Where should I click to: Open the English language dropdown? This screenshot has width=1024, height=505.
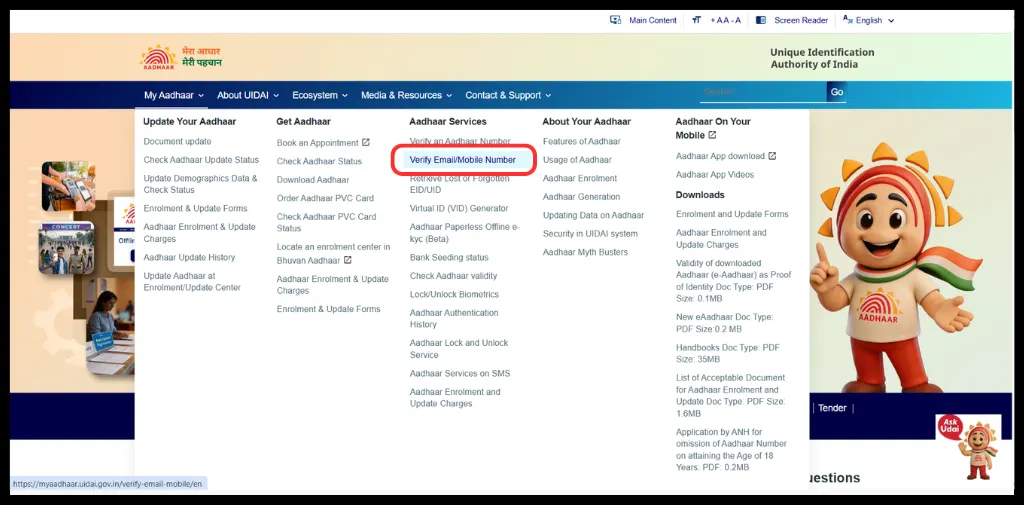click(875, 20)
